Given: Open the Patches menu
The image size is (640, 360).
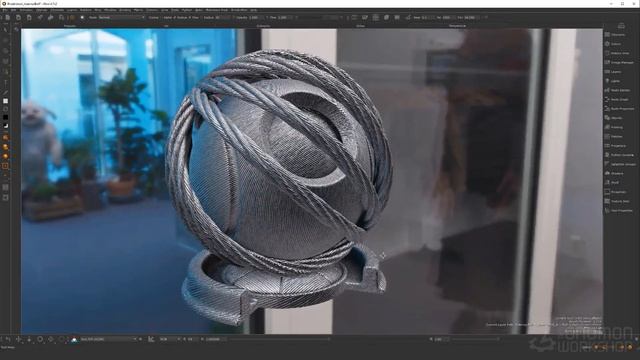Looking at the screenshot, I should (x=85, y=10).
